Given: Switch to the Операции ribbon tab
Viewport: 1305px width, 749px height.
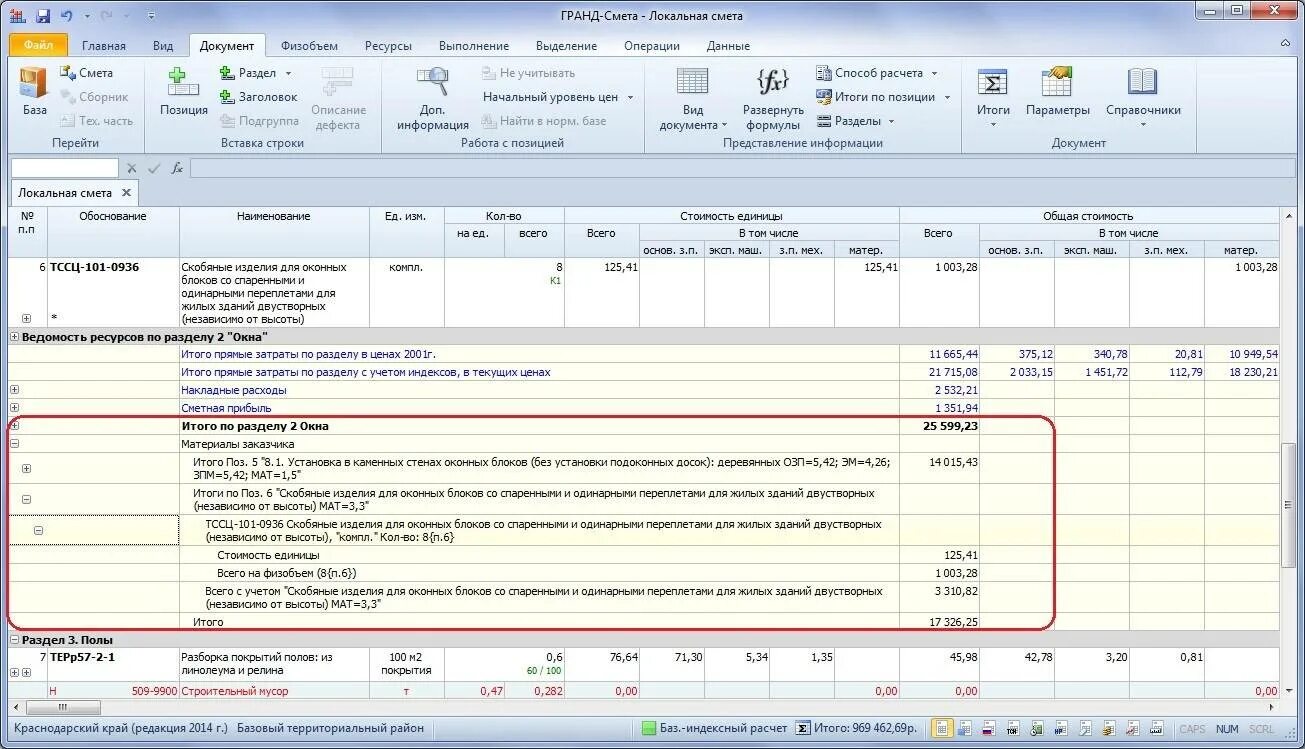Looking at the screenshot, I should click(652, 46).
